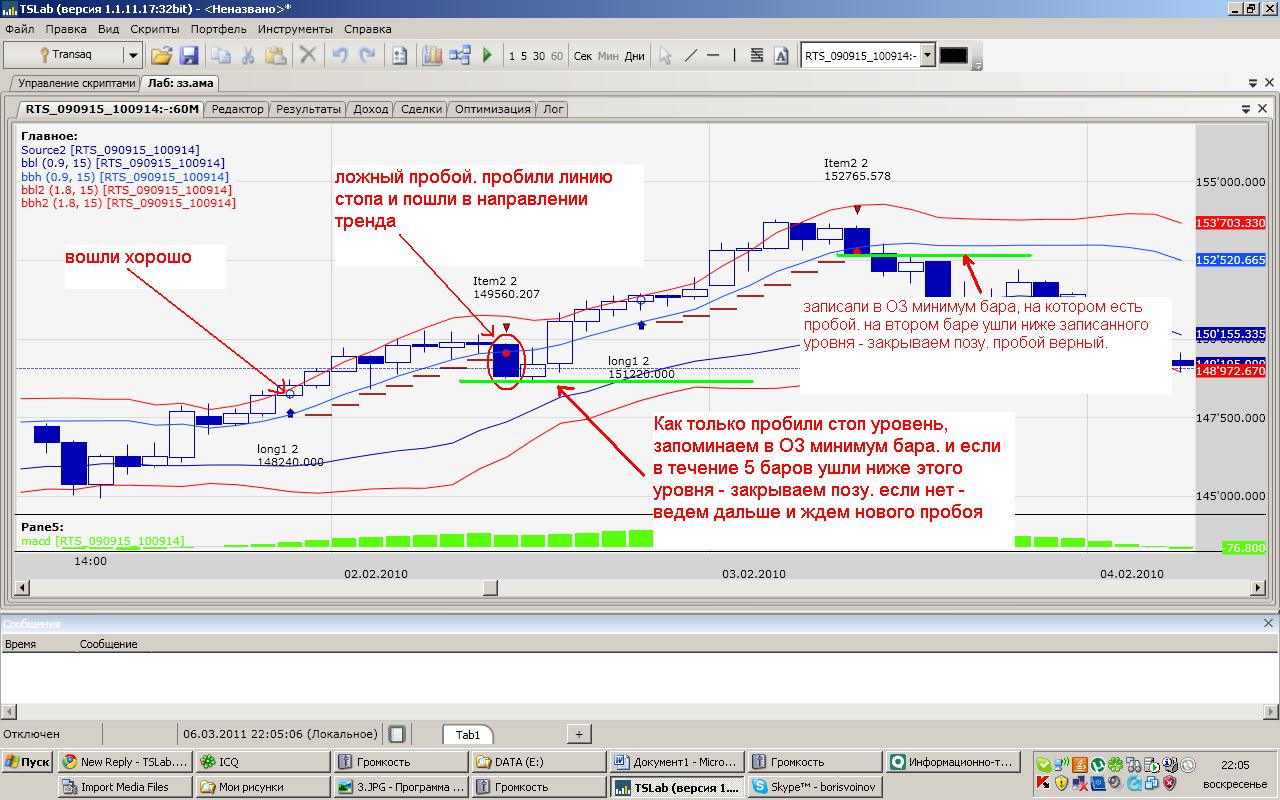Expand the Transaq data source dropdown
The height and width of the screenshot is (800, 1280).
[x=132, y=56]
